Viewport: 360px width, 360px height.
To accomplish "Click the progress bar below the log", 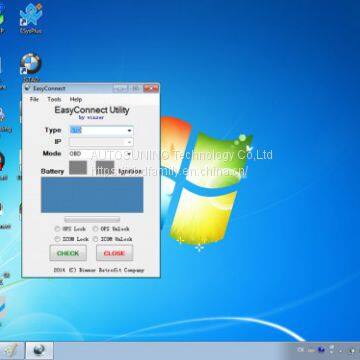I will click(x=92, y=219).
